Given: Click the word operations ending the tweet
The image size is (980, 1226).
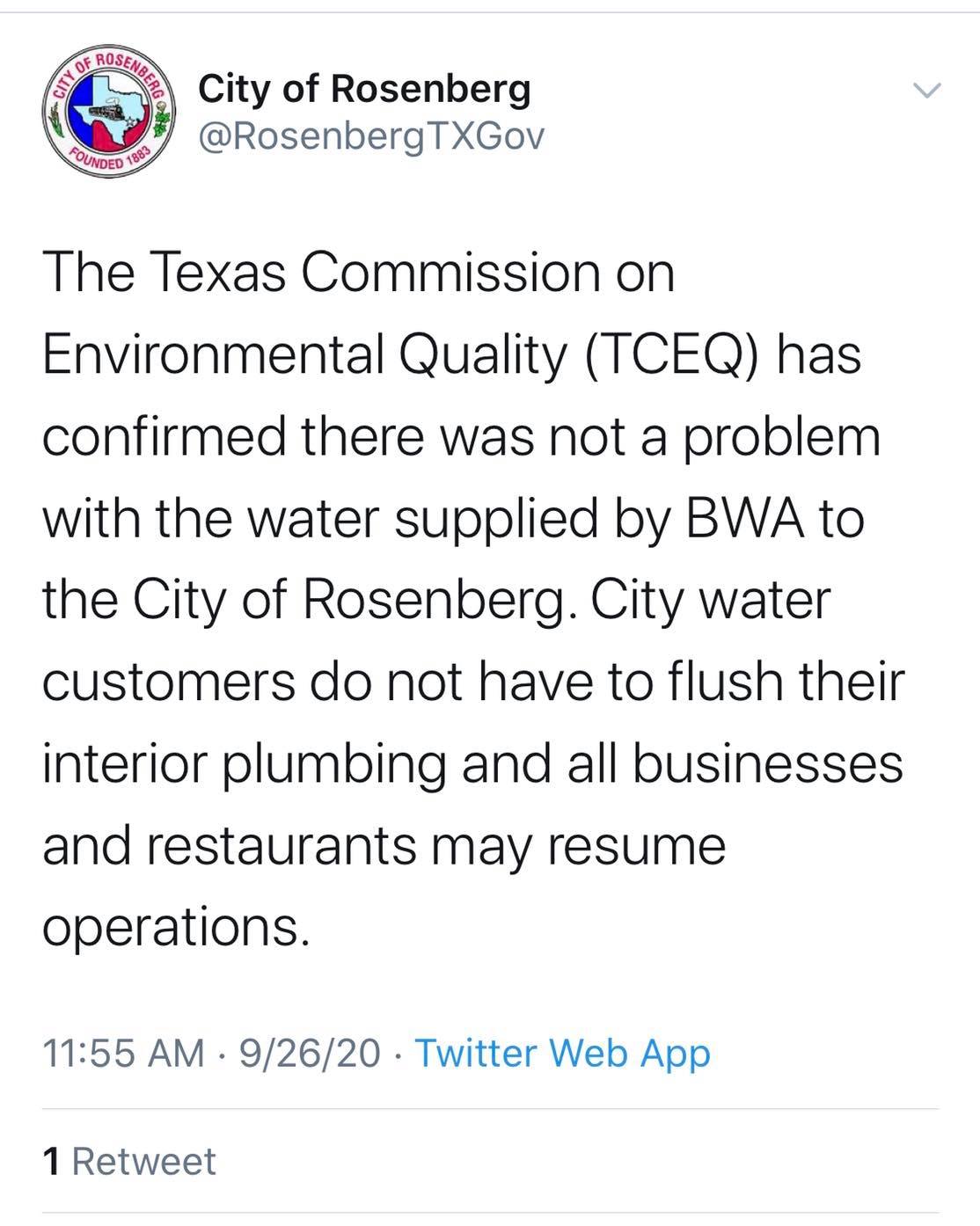Looking at the screenshot, I should [176, 926].
